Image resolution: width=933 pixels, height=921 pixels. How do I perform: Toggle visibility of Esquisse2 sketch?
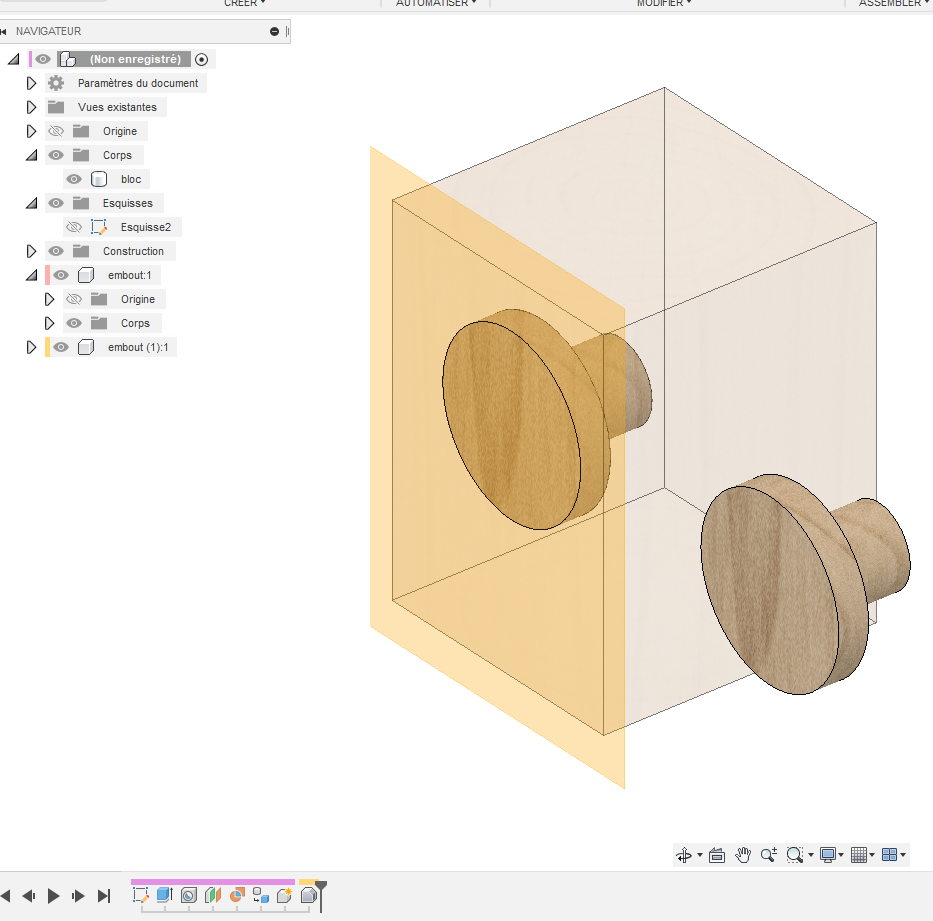(73, 227)
